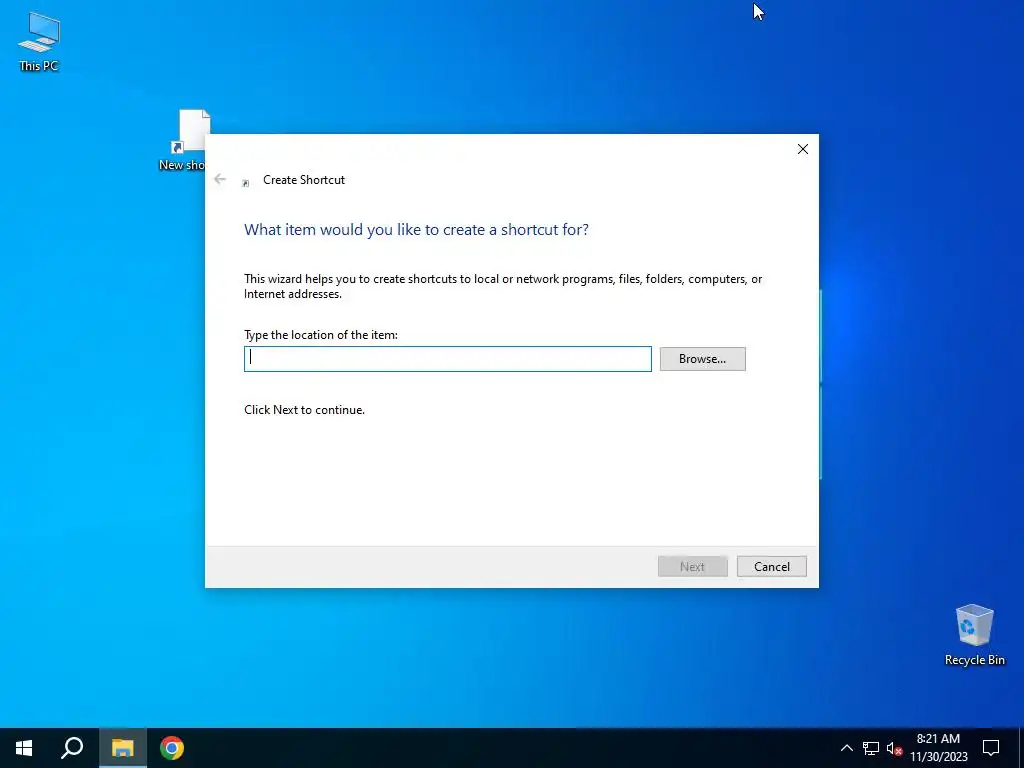
Task: Click the Browse... button
Action: click(x=702, y=359)
